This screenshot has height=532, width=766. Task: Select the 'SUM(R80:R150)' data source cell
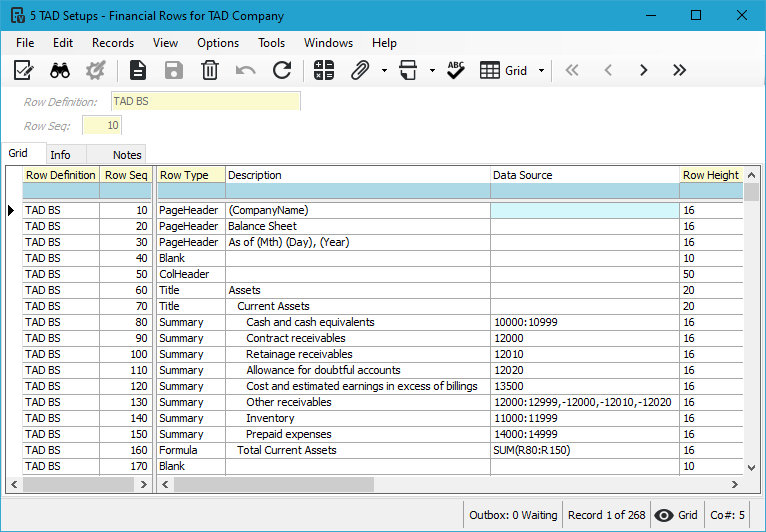(585, 450)
